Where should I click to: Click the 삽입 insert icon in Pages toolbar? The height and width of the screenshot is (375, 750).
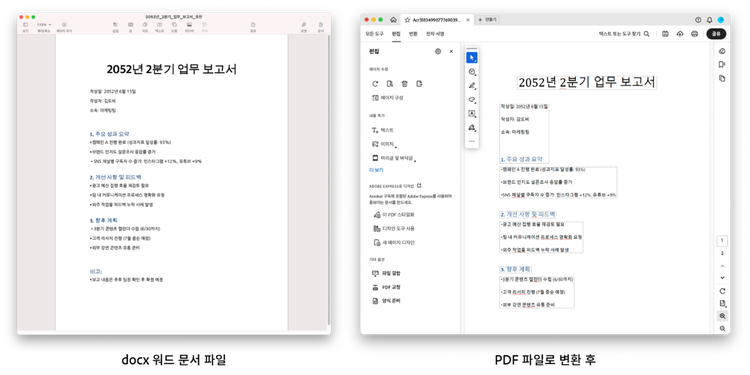[115, 24]
